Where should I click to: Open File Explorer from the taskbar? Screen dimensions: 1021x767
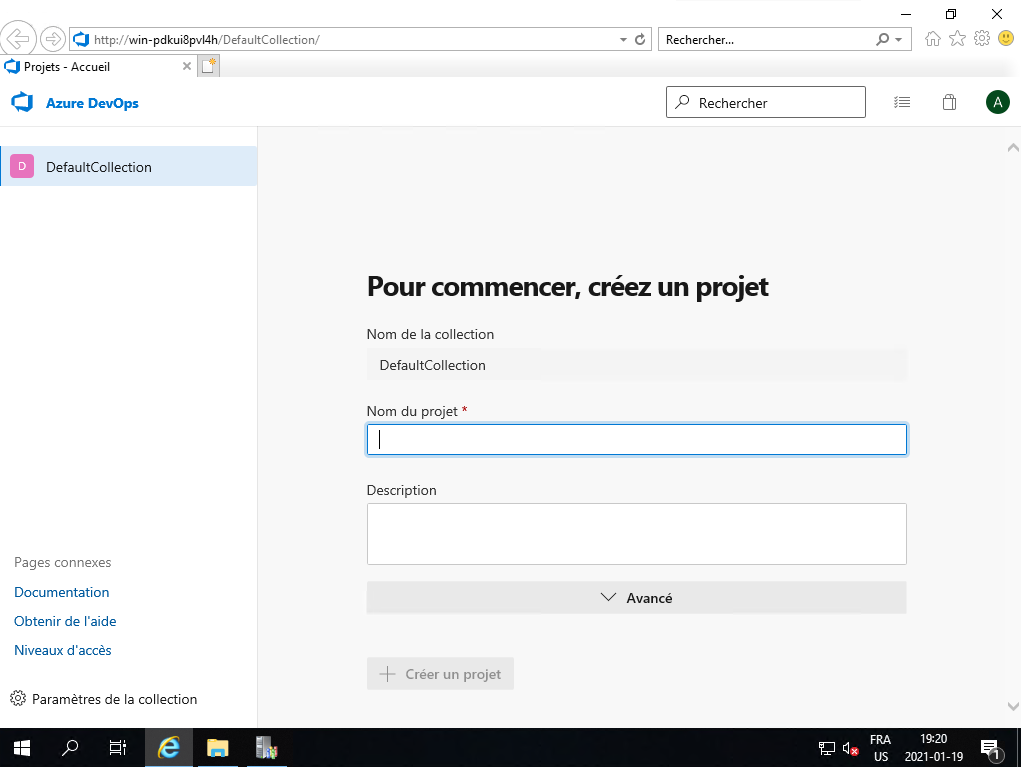coord(217,747)
